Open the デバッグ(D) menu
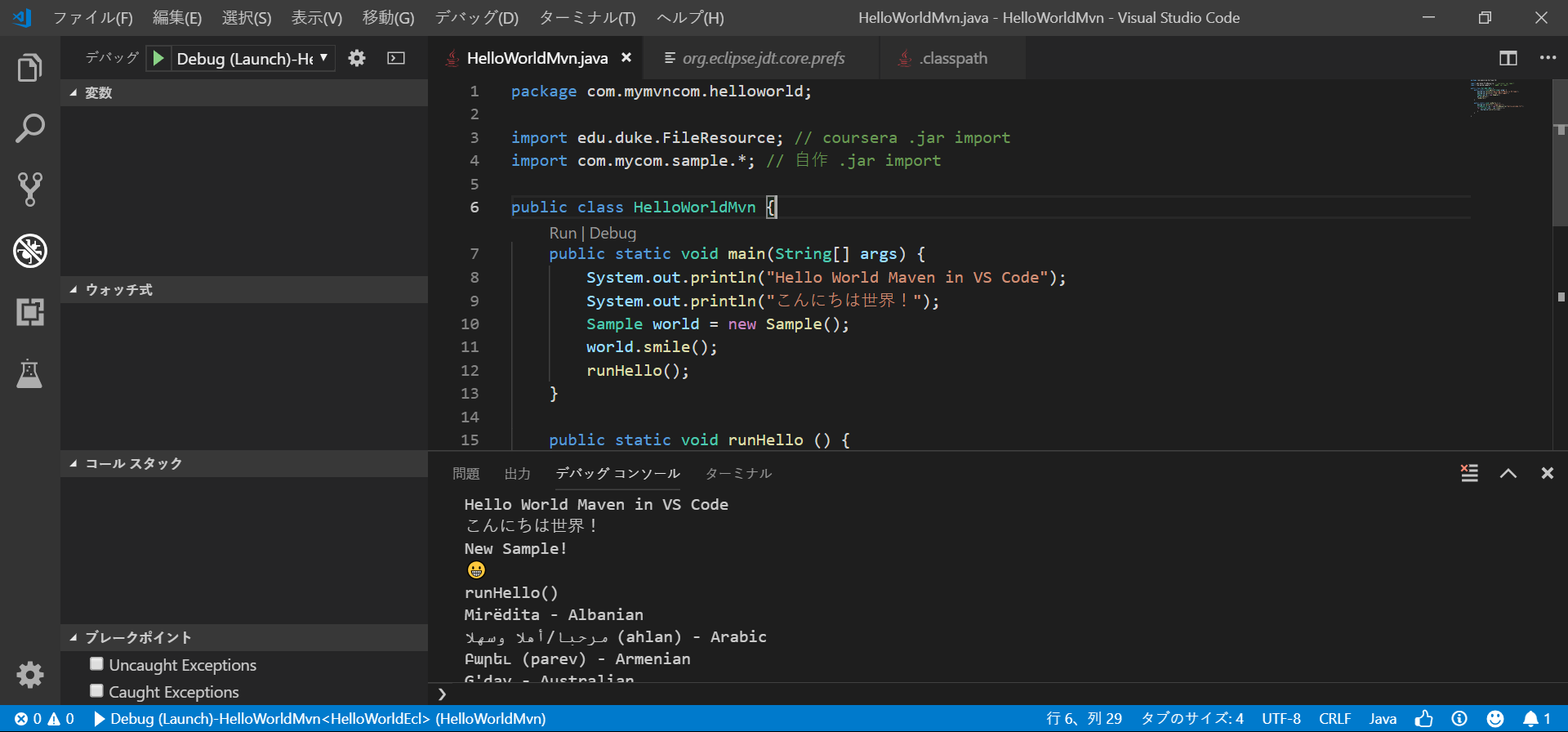Screen dimensions: 1568x732 (x=477, y=17)
